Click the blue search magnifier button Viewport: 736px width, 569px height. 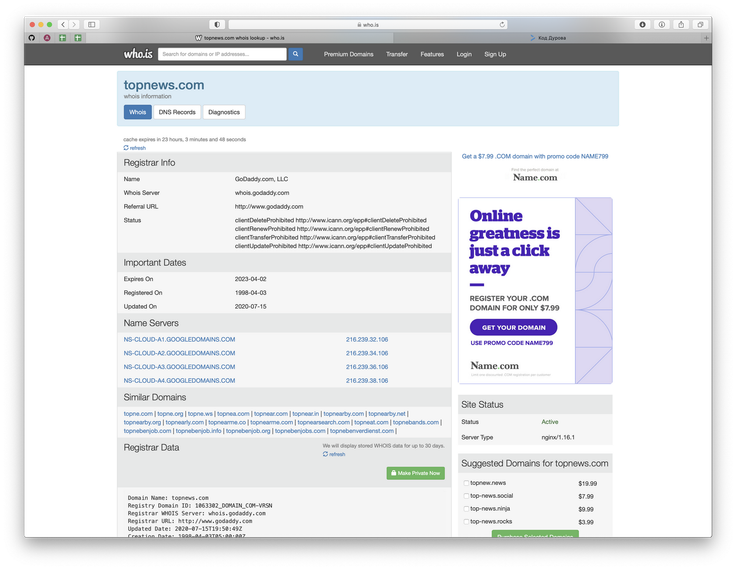tap(295, 54)
